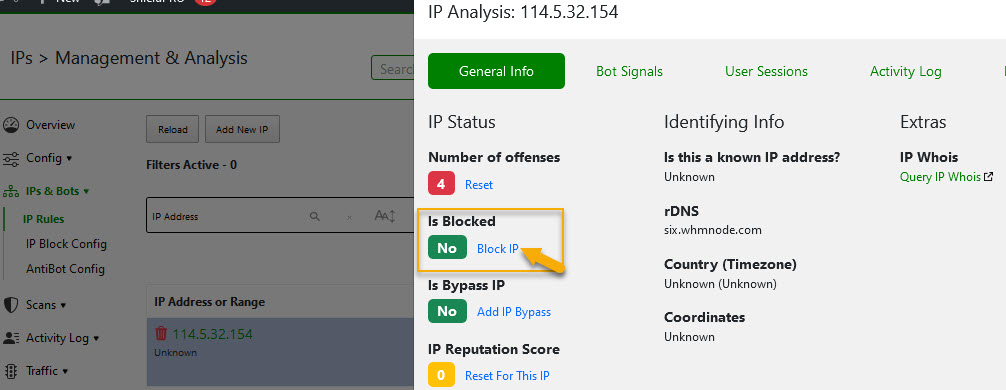Expand the Config menu arrow
The height and width of the screenshot is (390, 1006).
(x=69, y=158)
